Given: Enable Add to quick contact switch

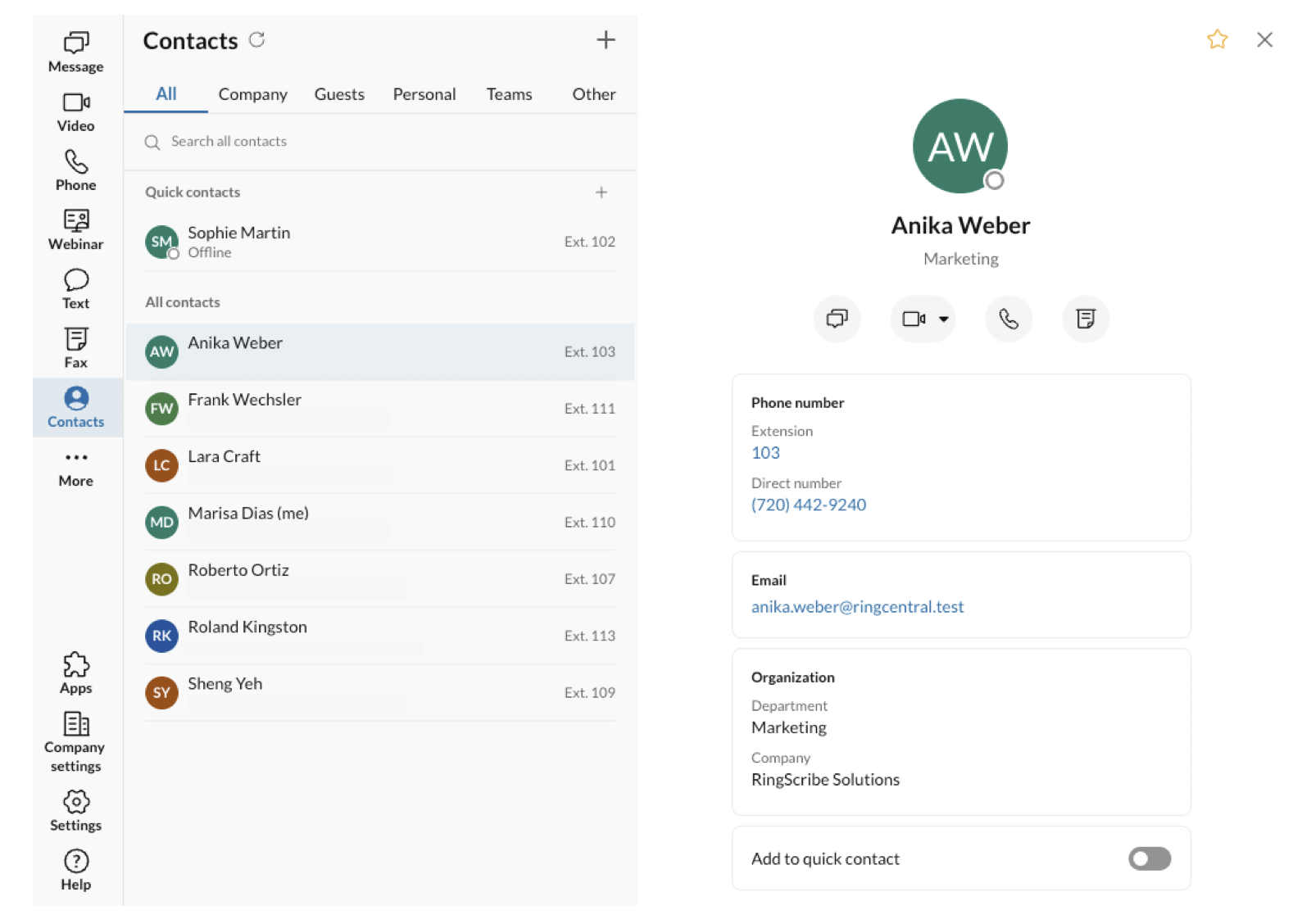Looking at the screenshot, I should pos(1149,858).
